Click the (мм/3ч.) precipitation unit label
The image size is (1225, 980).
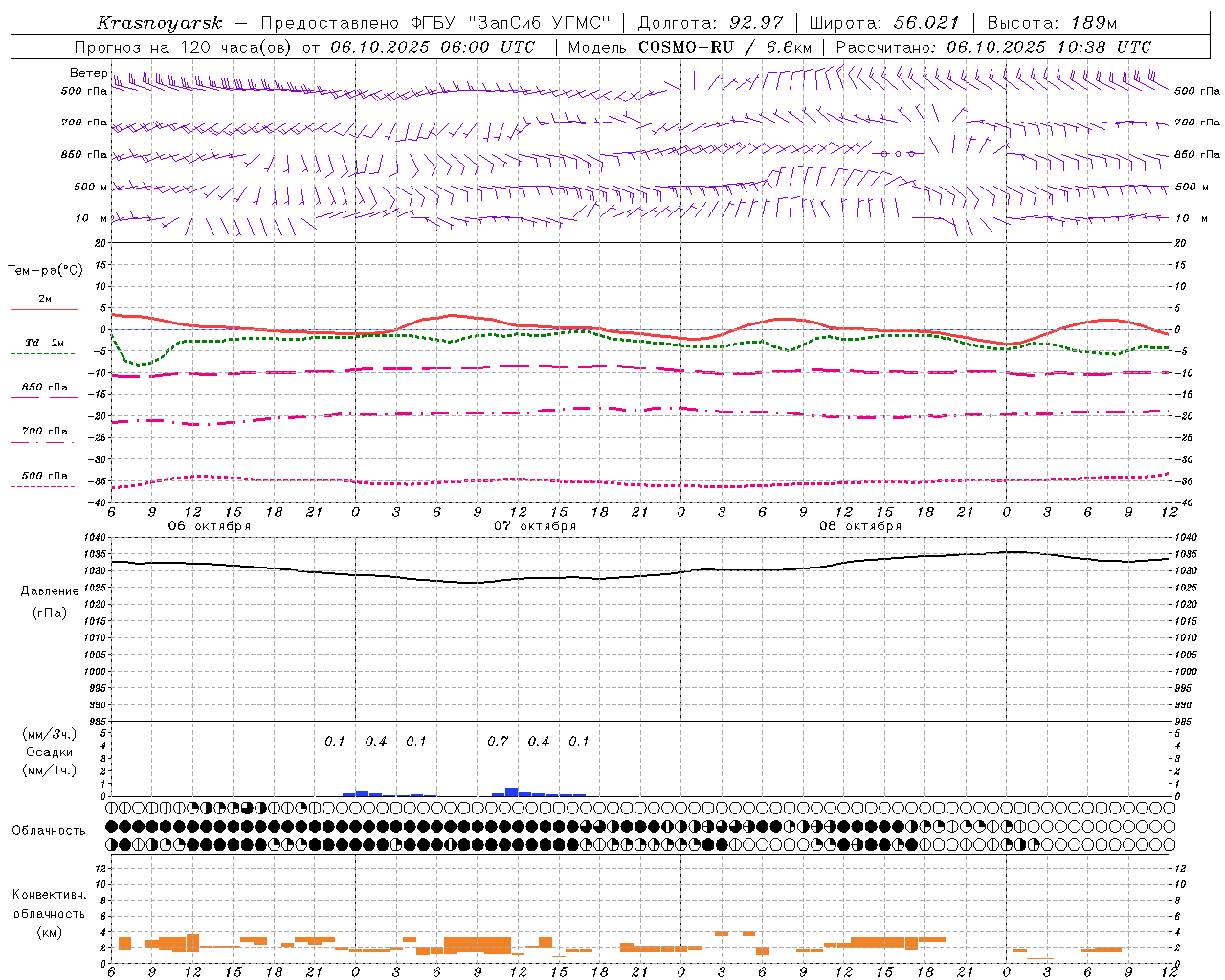tap(50, 734)
